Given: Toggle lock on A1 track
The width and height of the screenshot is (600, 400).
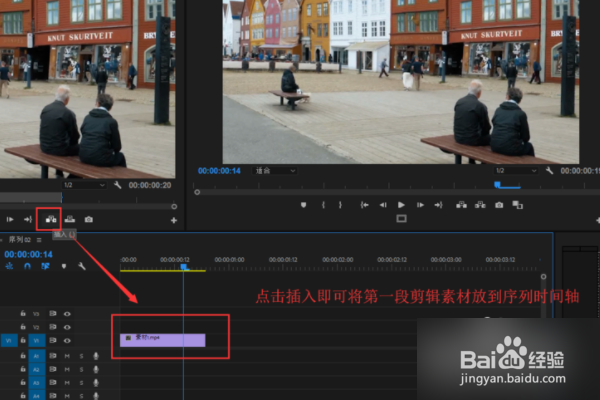Looking at the screenshot, I should point(23,356).
